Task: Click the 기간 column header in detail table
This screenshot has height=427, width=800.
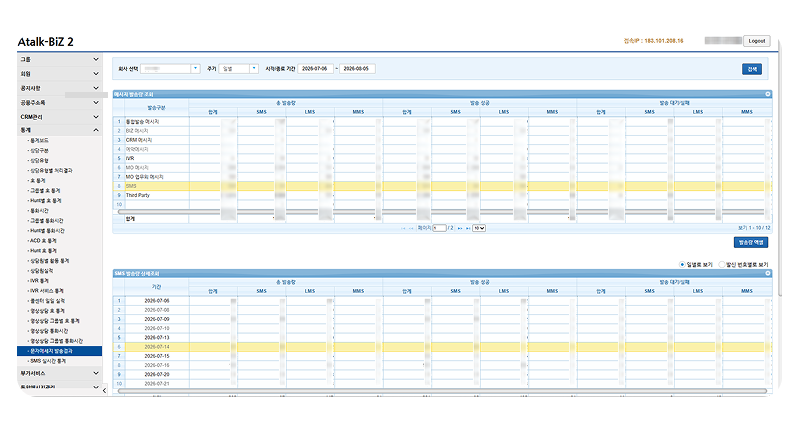Action: tap(157, 287)
